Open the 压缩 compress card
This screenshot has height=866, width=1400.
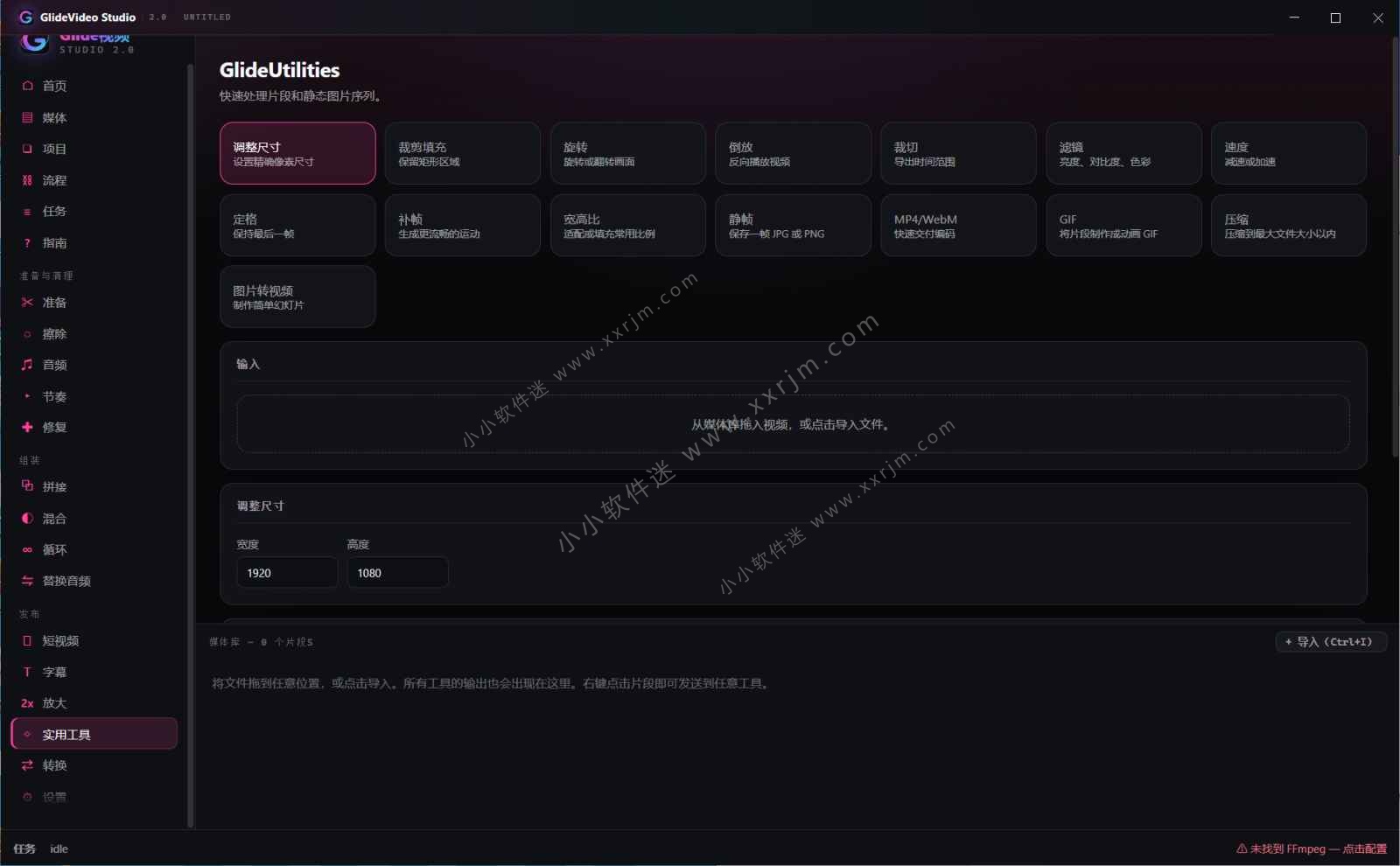coord(1289,225)
